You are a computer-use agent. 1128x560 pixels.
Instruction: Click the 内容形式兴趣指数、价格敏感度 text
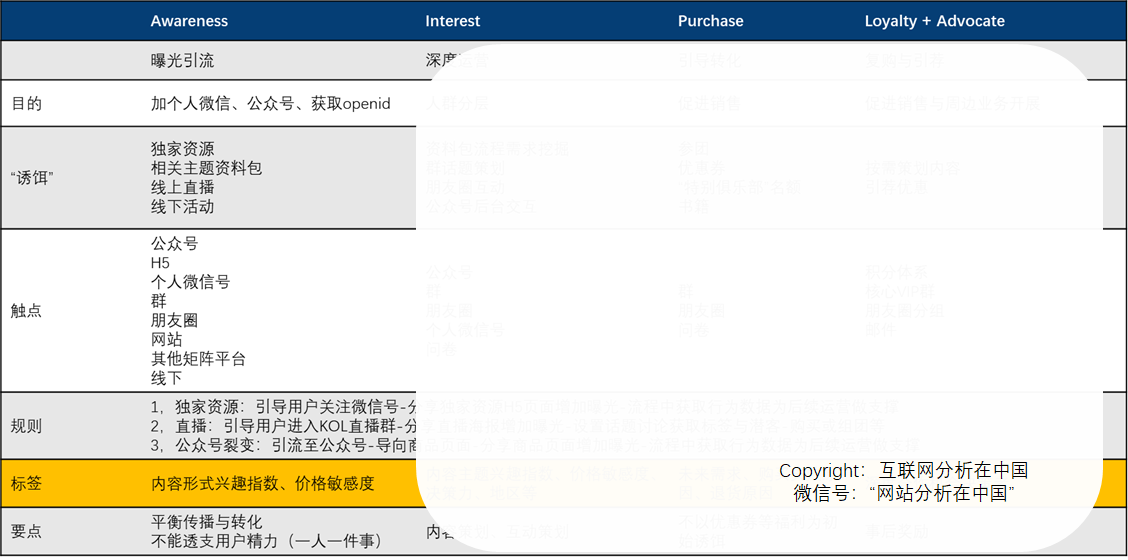(x=262, y=484)
